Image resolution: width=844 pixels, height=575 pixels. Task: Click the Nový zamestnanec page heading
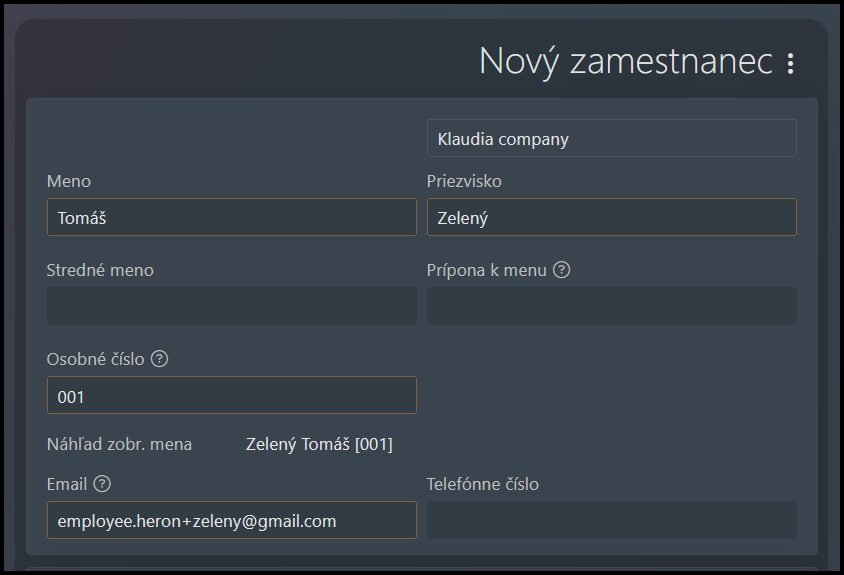tap(625, 61)
